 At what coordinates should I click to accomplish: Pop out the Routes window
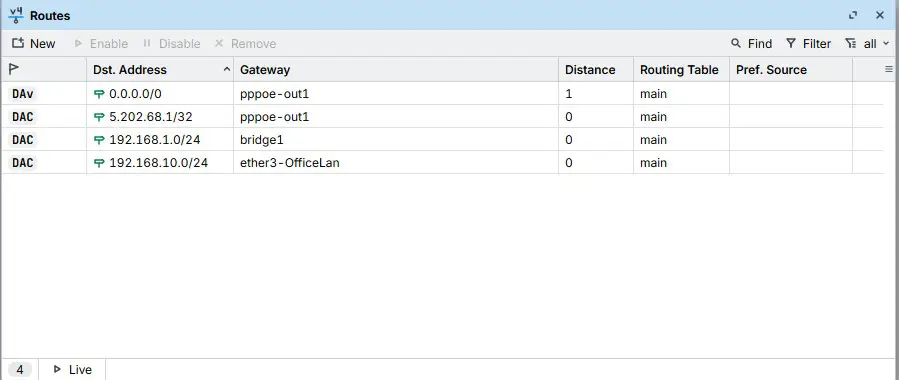[853, 15]
